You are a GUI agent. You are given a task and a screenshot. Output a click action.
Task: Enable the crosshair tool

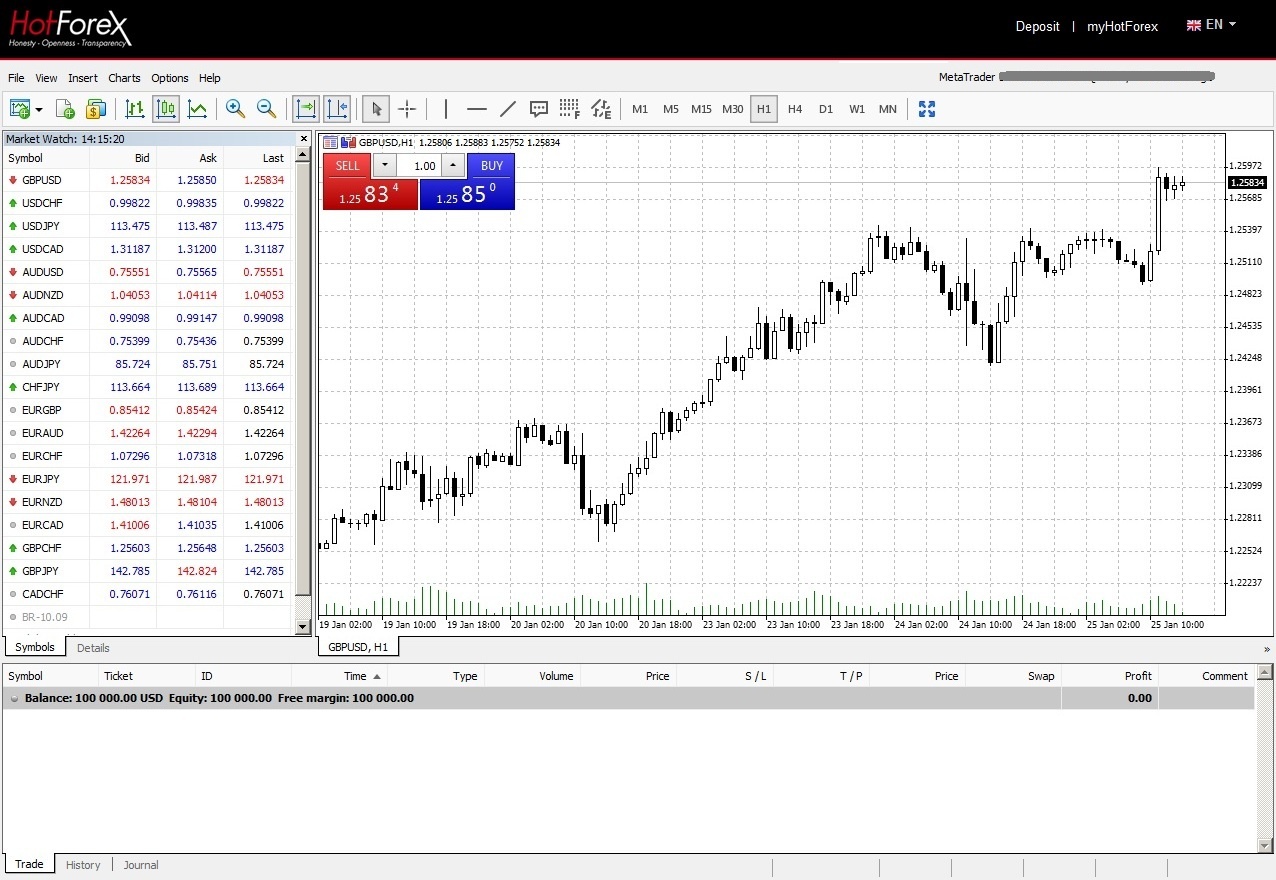(407, 109)
